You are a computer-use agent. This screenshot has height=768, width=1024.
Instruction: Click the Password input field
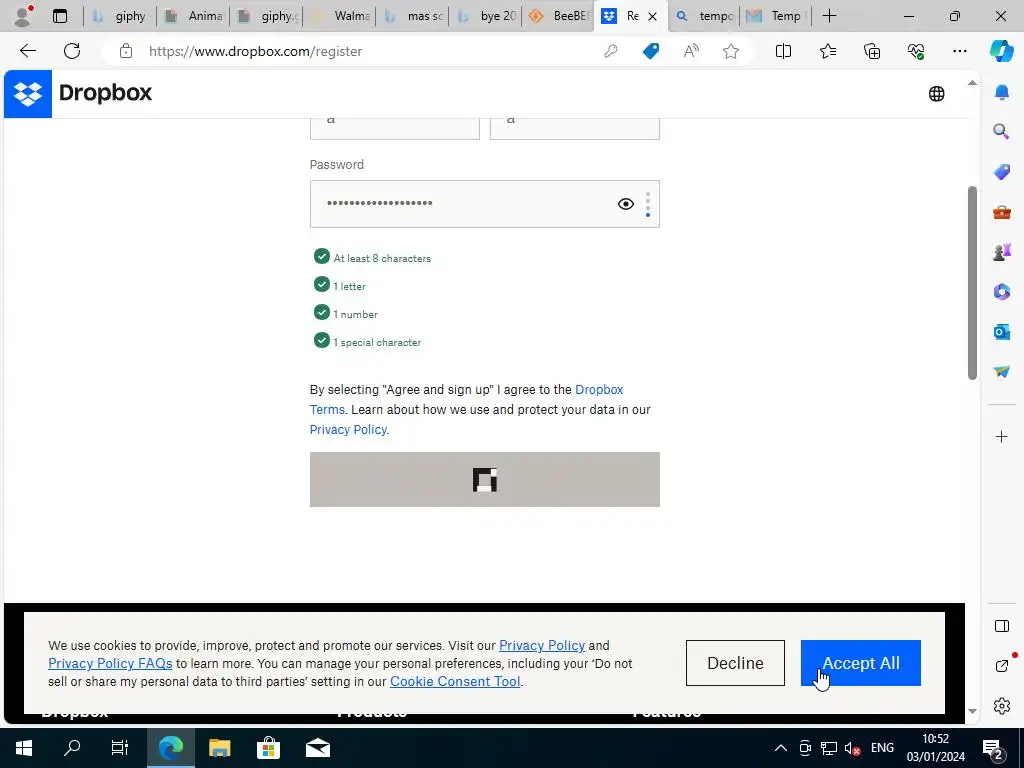485,204
